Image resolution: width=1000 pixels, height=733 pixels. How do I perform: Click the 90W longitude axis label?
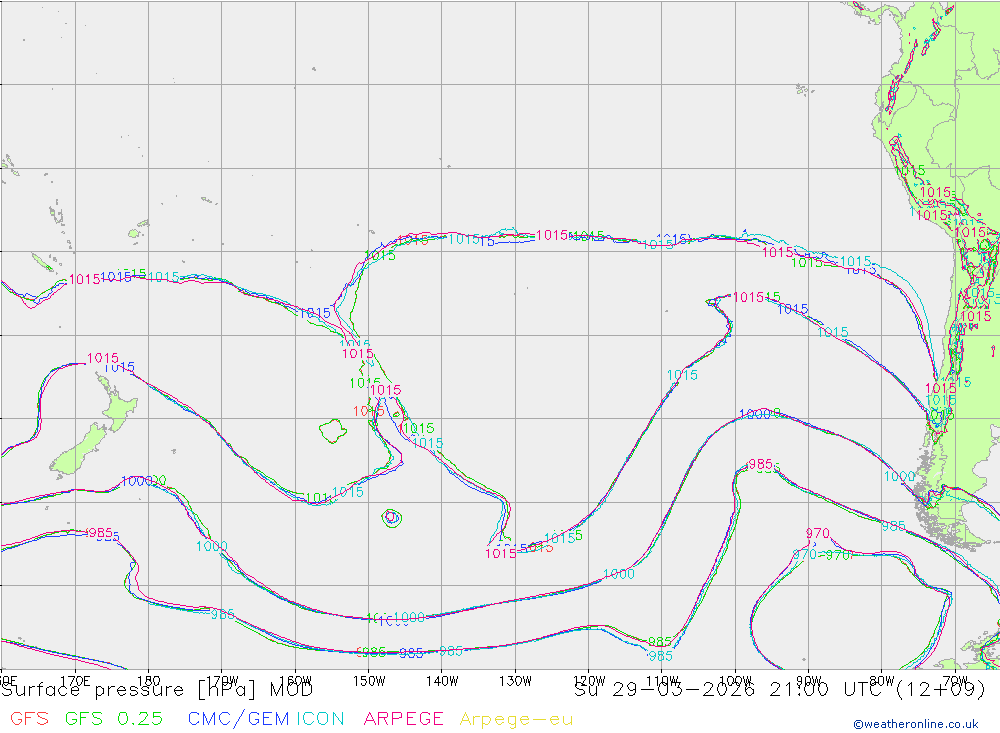(x=809, y=681)
